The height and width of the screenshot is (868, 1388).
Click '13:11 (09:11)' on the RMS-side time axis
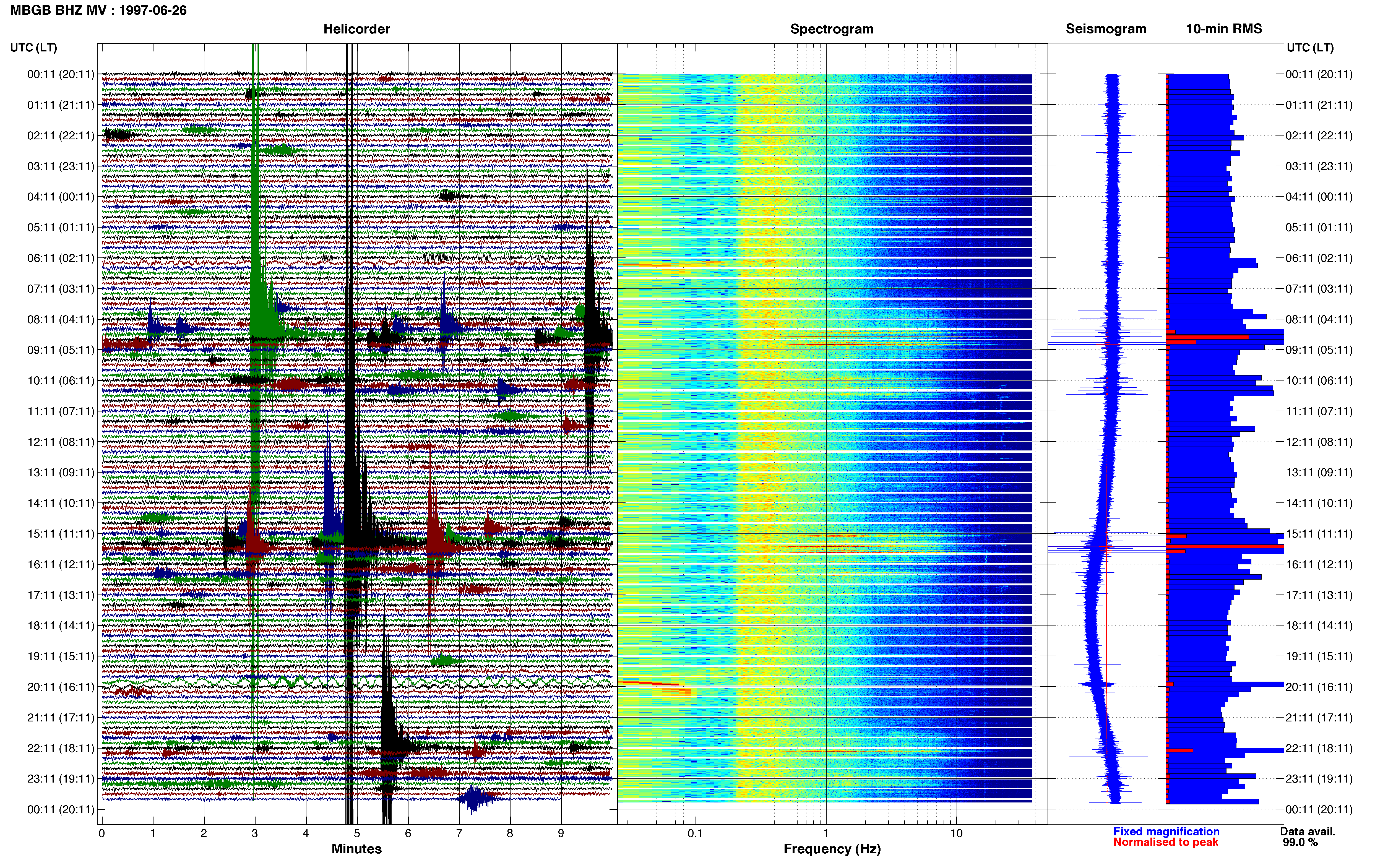click(x=1319, y=473)
